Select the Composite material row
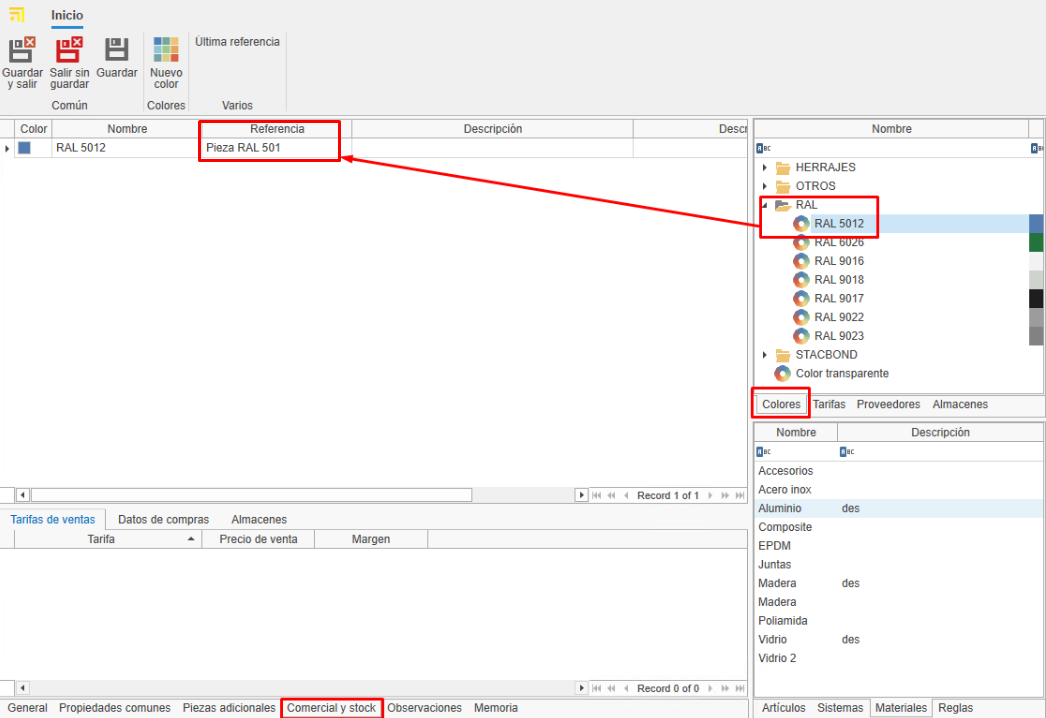Image resolution: width=1046 pixels, height=718 pixels. point(899,527)
